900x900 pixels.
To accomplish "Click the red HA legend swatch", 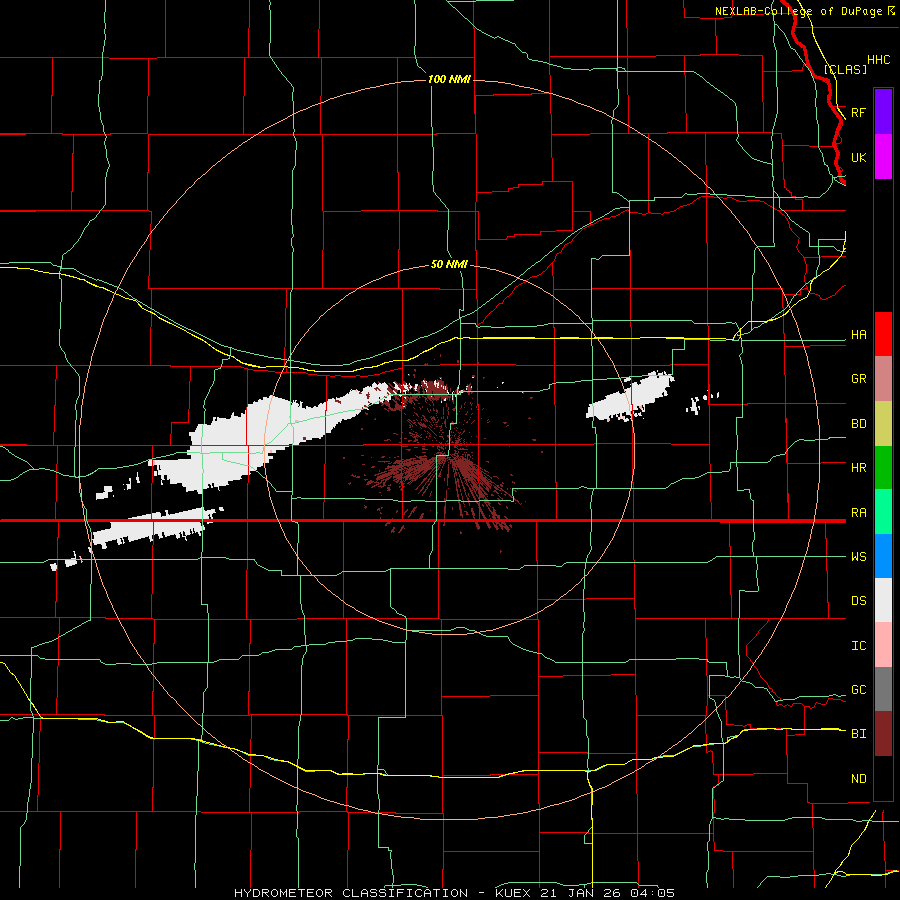I will click(883, 334).
